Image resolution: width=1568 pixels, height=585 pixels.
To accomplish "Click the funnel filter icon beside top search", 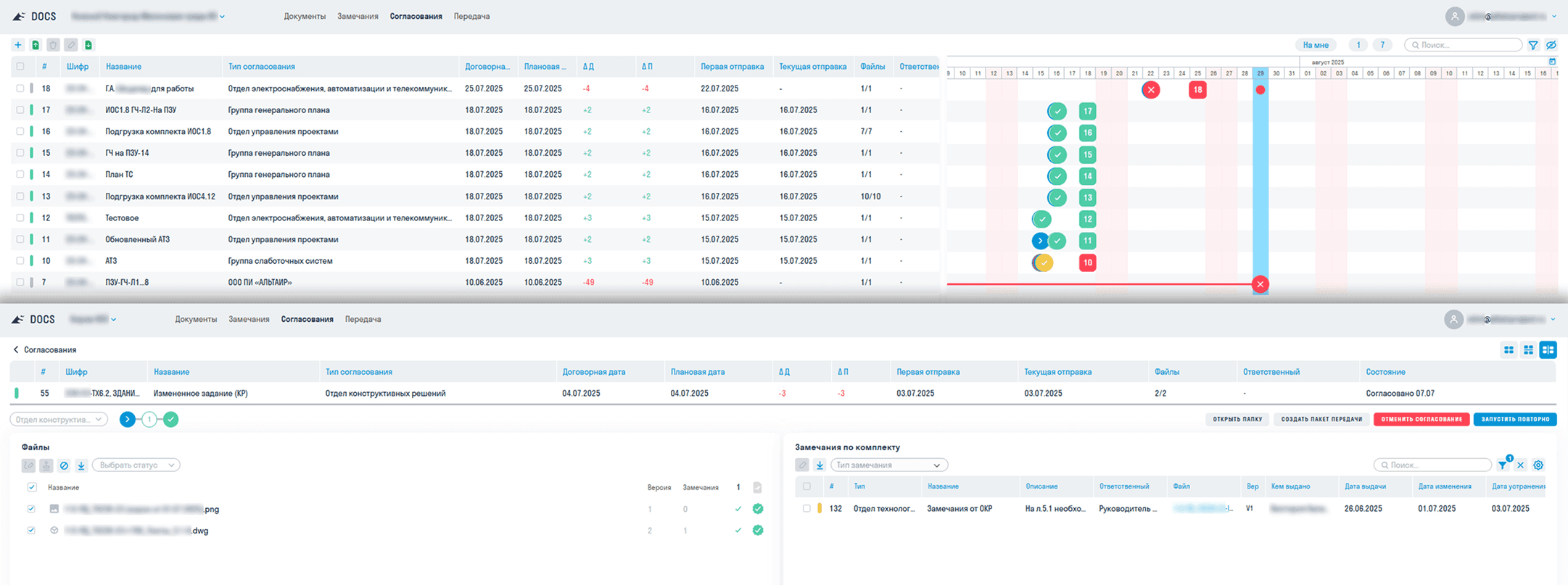I will pyautogui.click(x=1533, y=45).
